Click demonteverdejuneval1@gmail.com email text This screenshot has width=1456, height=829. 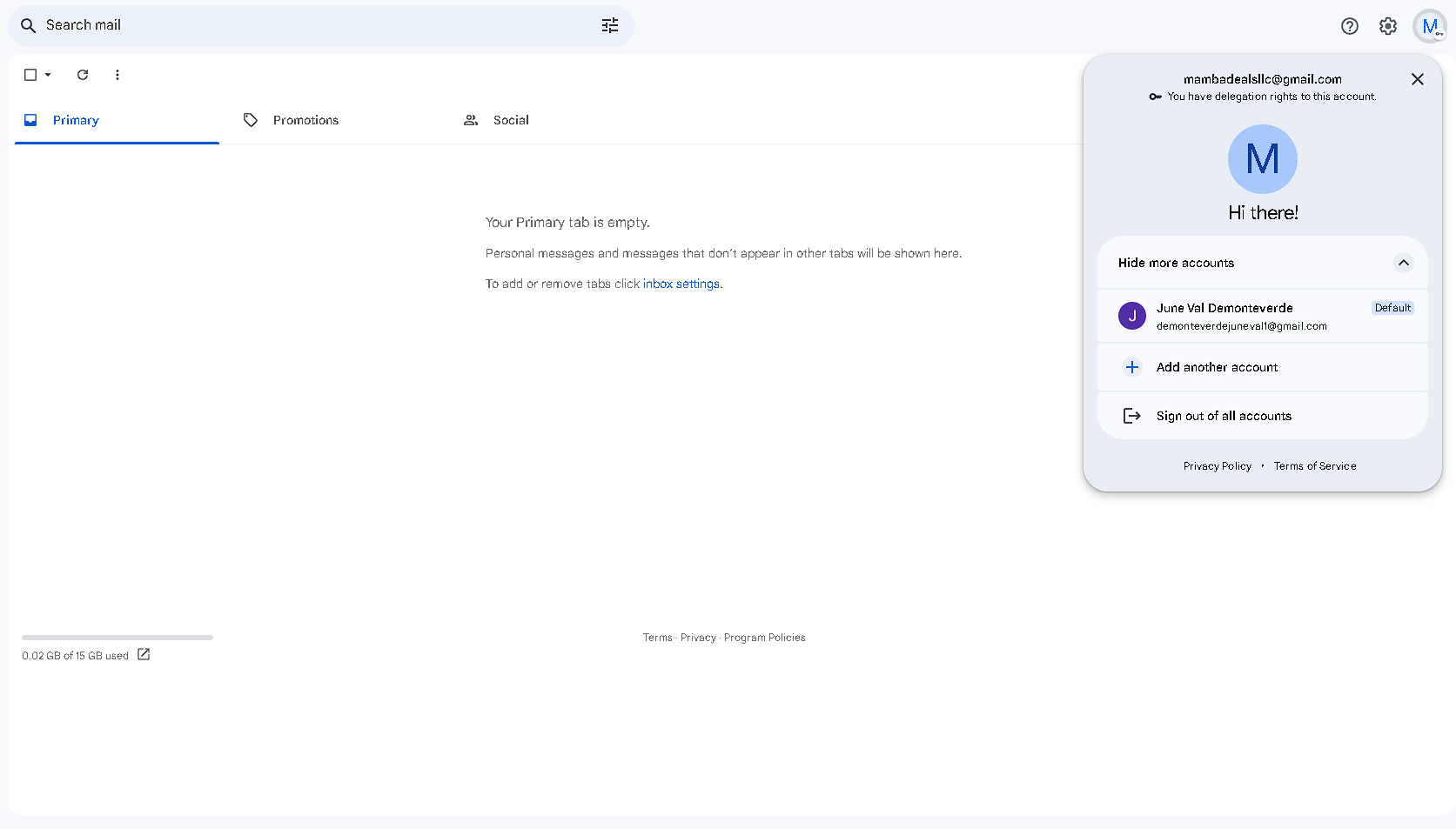click(x=1242, y=326)
